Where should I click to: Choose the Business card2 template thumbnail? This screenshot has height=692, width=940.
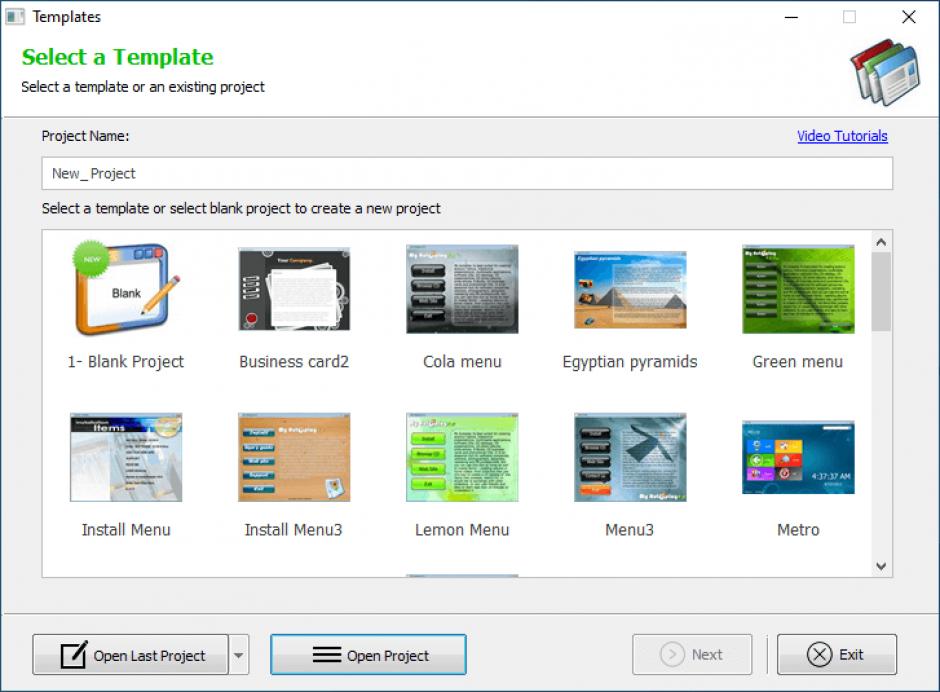294,289
